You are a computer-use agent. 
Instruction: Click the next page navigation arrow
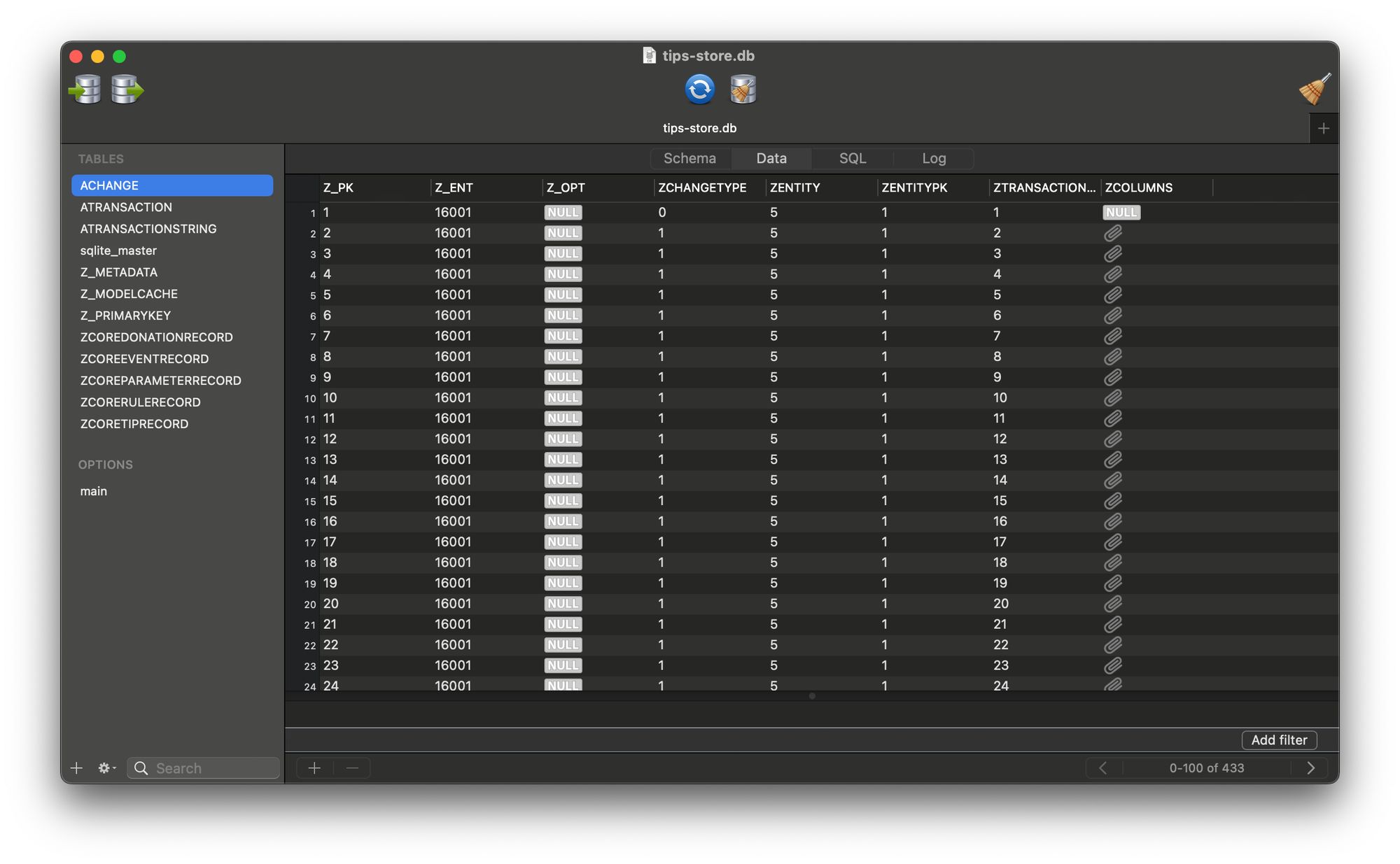tap(1310, 768)
